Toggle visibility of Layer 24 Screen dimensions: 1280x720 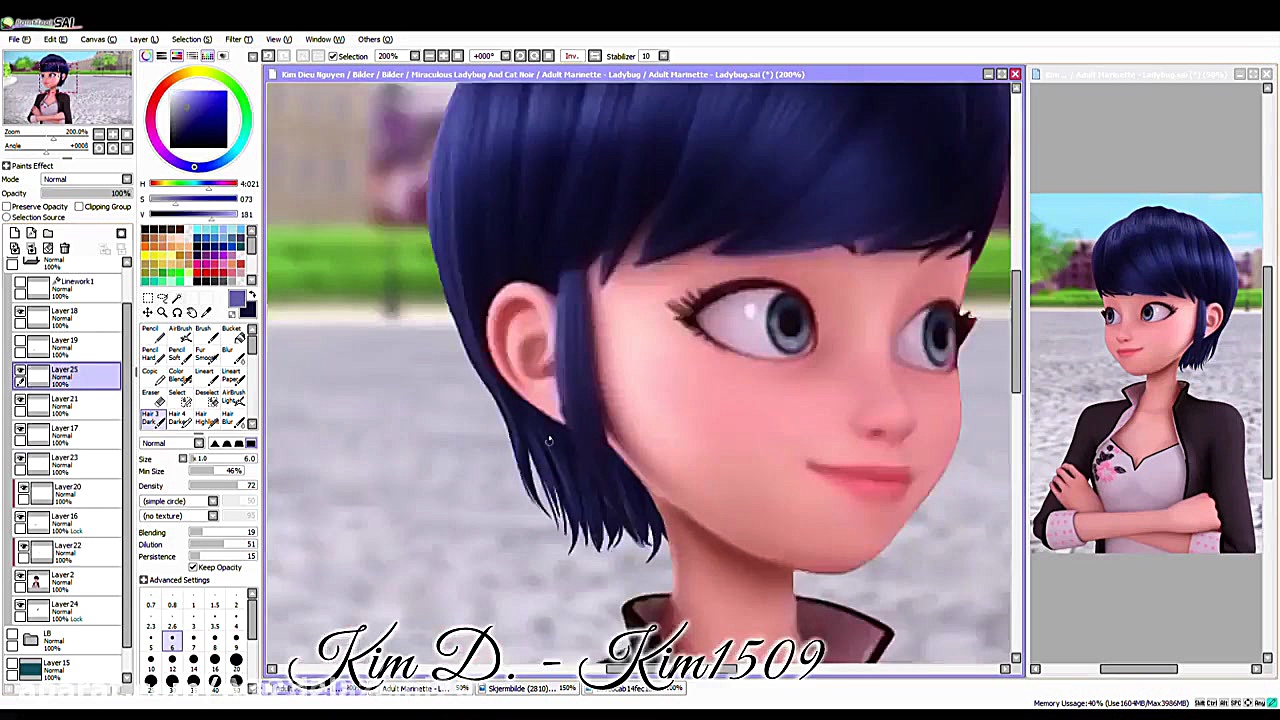point(20,605)
